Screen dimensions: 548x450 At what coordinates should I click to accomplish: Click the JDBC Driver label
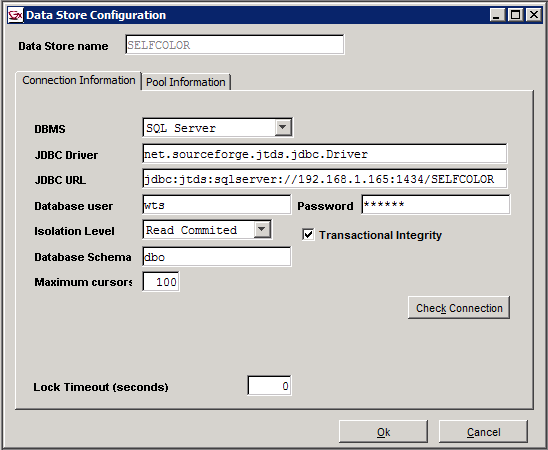(x=66, y=155)
